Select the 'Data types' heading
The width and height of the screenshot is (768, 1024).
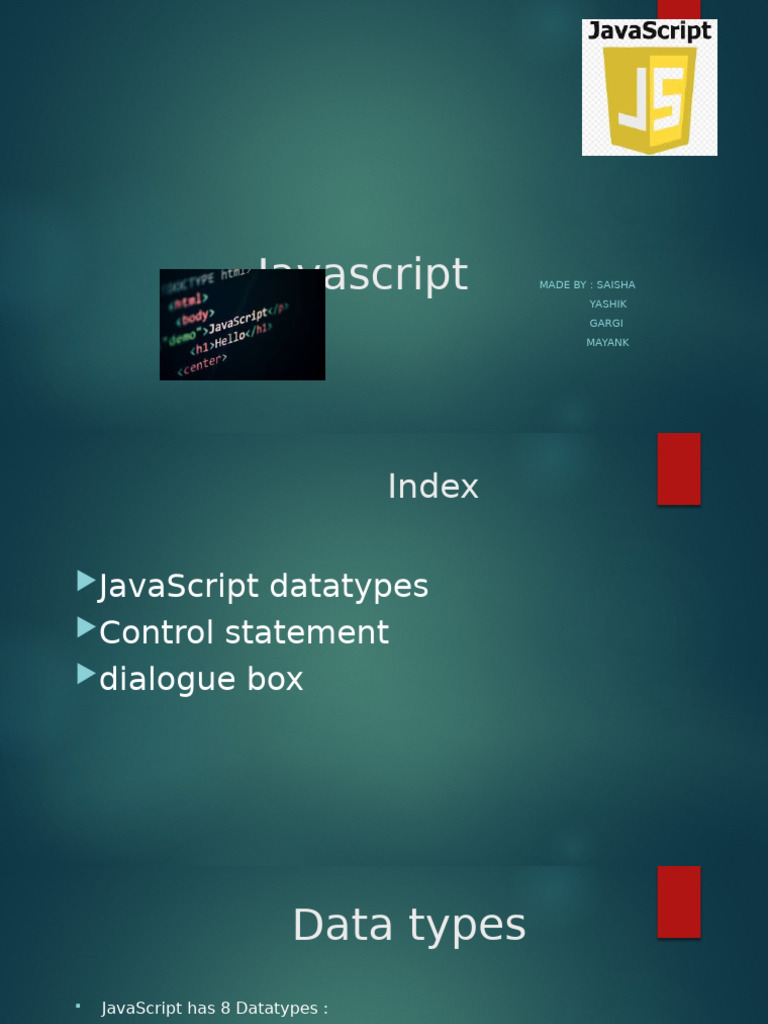point(409,925)
